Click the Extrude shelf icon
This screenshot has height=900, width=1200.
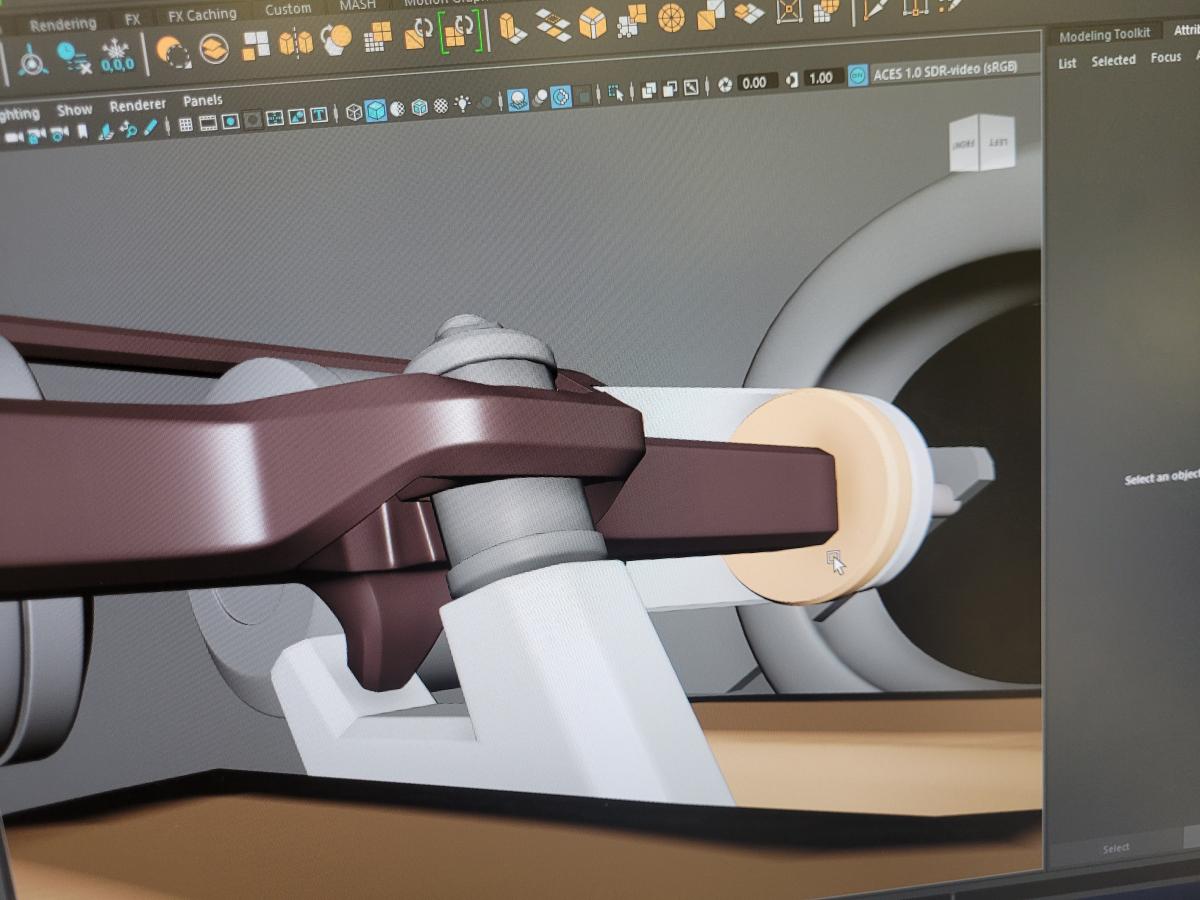point(513,27)
